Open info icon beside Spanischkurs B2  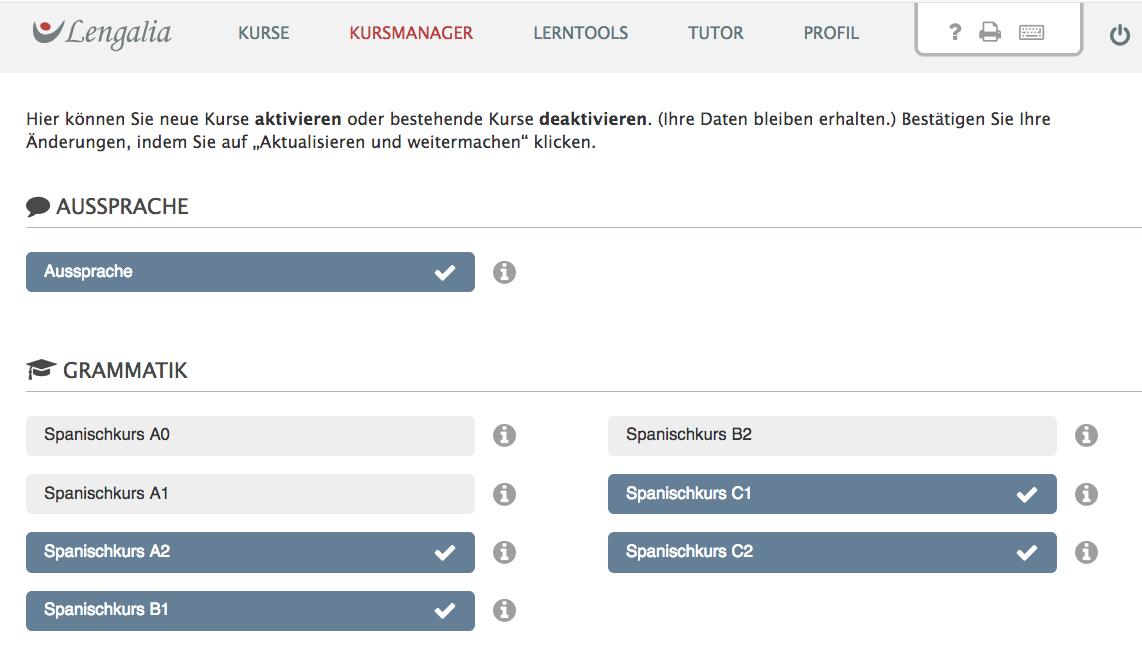[1086, 436]
